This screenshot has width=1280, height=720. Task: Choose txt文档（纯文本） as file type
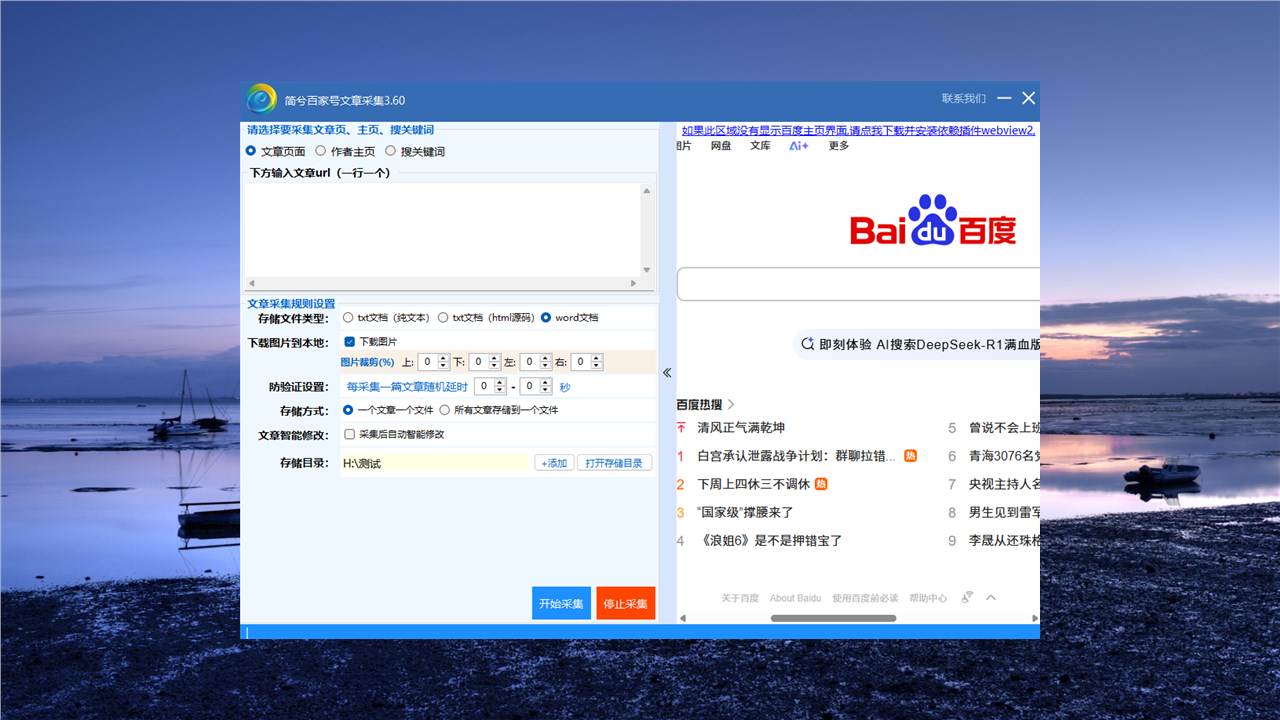[x=348, y=318]
